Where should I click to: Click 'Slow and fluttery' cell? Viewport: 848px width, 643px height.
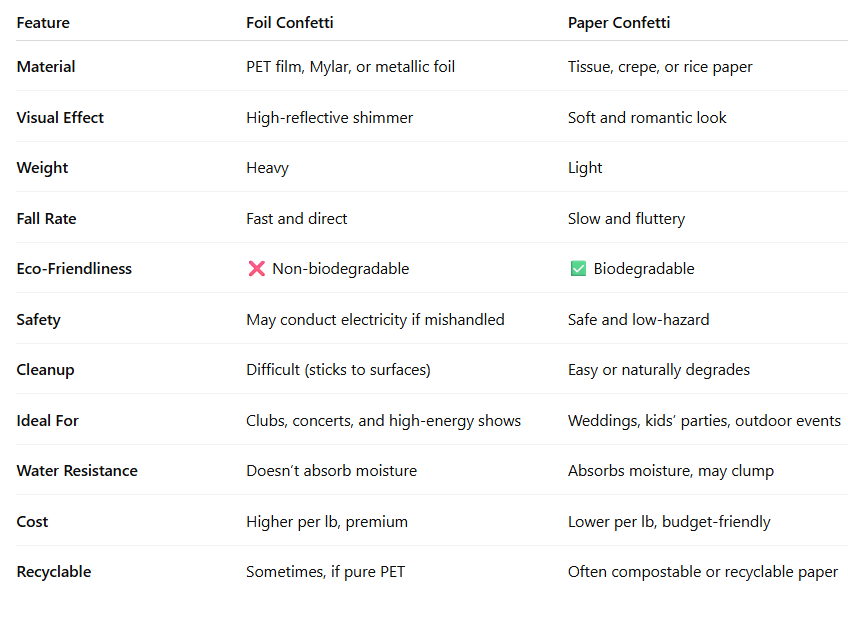[626, 218]
